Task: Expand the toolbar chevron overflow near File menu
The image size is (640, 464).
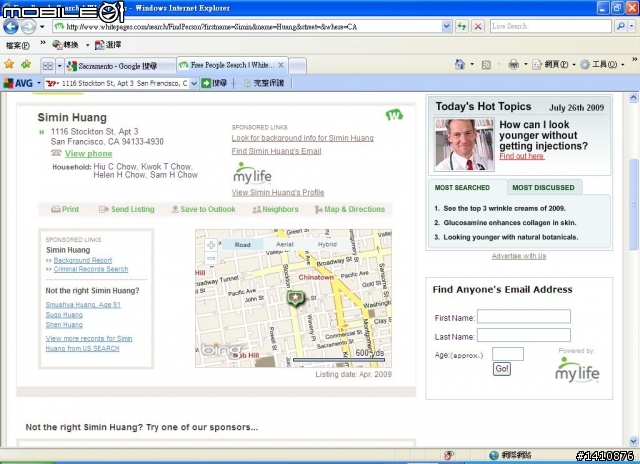Action: point(42,42)
